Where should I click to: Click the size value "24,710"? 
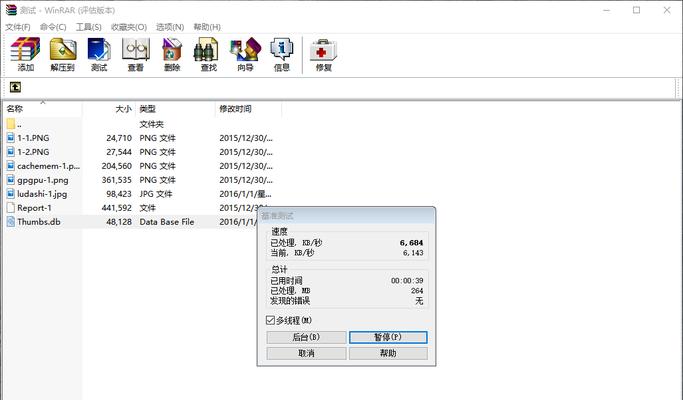(x=119, y=138)
